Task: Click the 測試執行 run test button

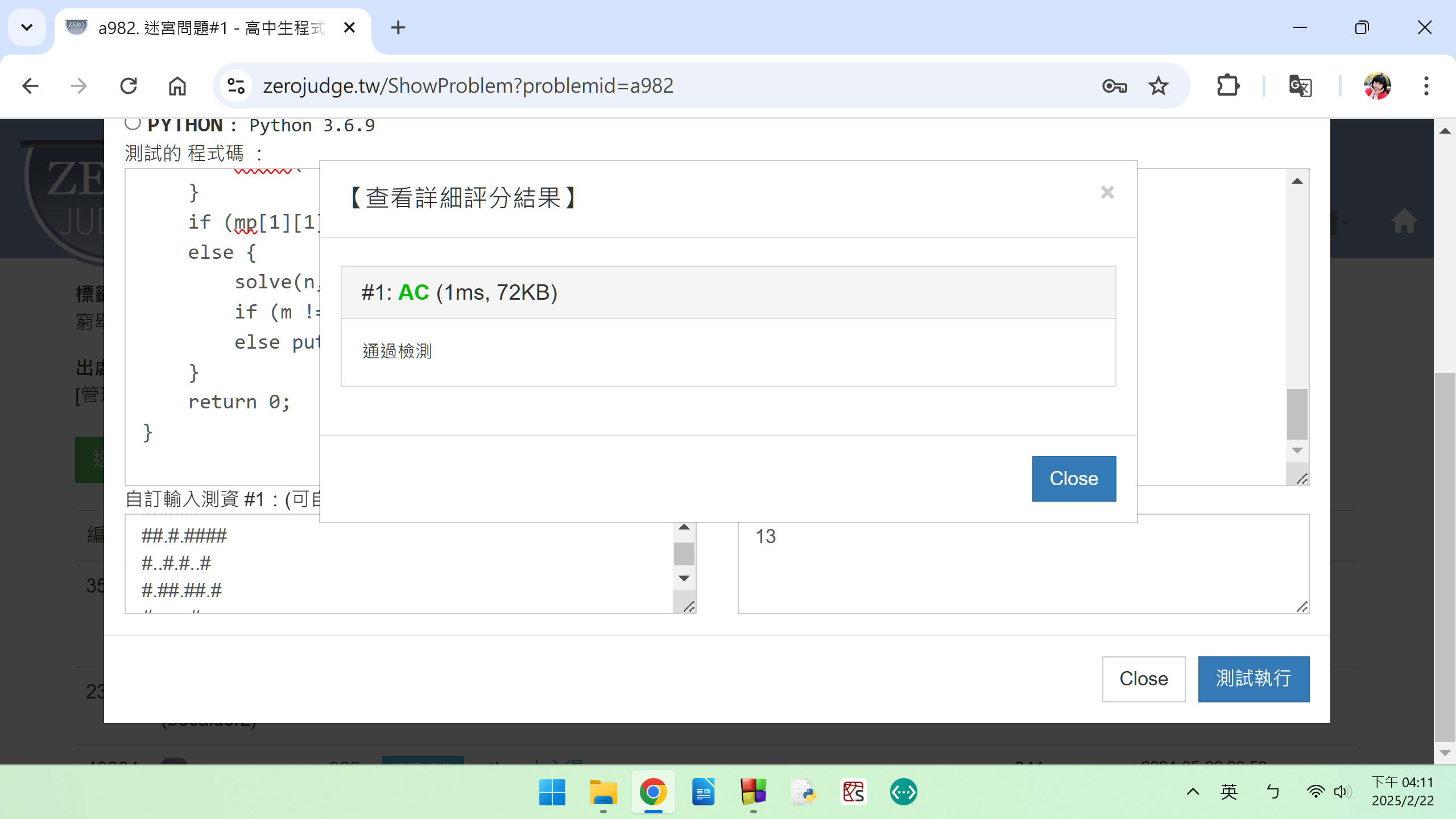Action: point(1253,679)
